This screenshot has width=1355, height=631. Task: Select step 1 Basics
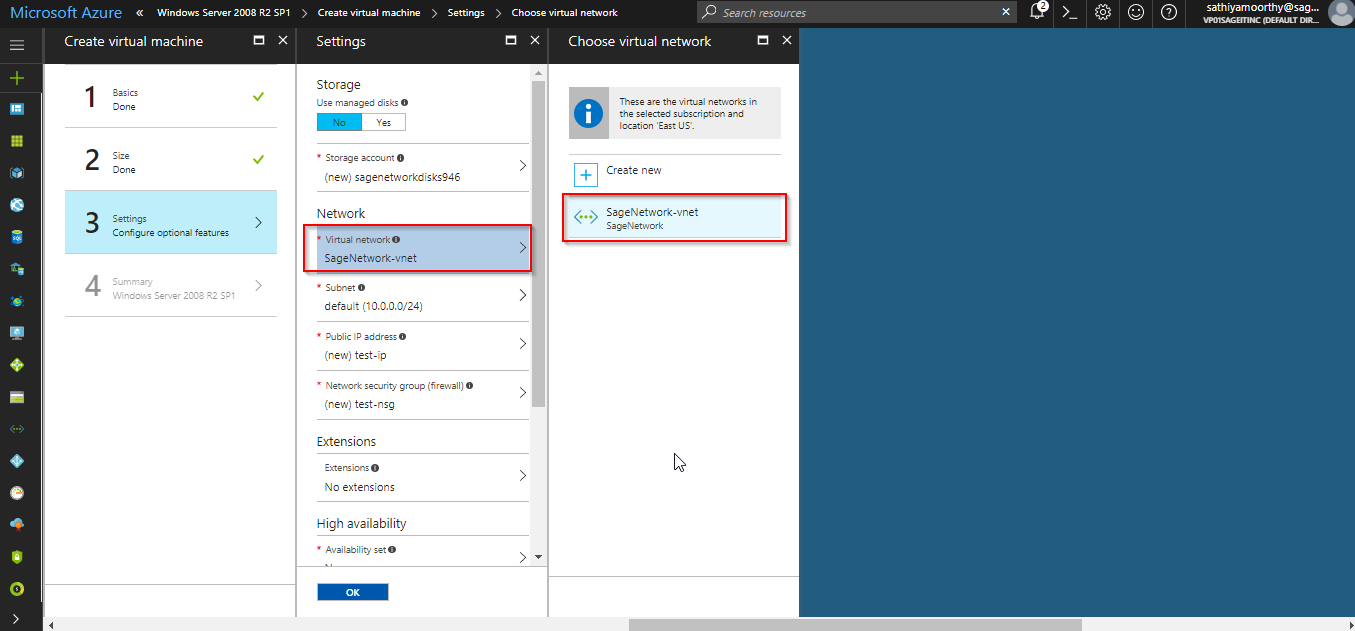click(x=170, y=98)
